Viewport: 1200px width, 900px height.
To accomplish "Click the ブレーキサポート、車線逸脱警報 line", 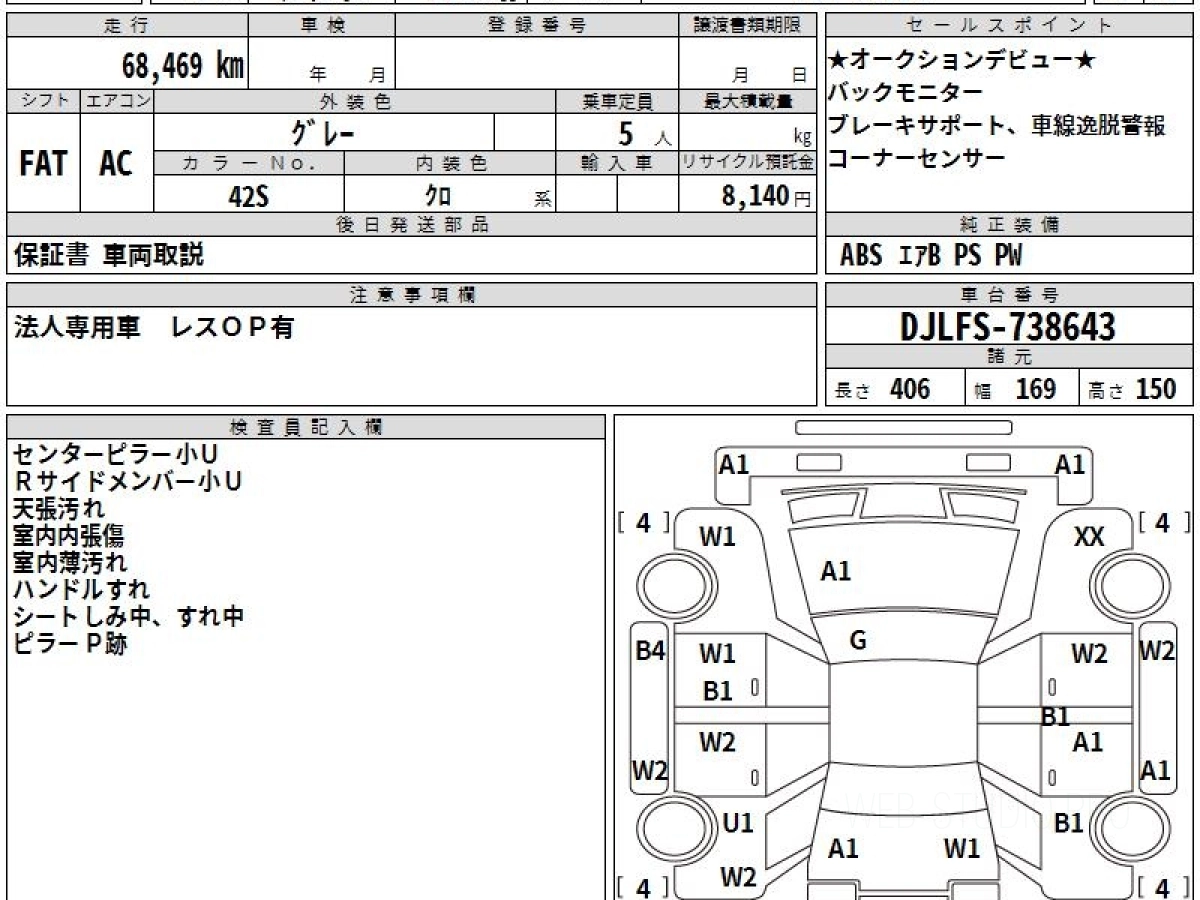I will pyautogui.click(x=997, y=126).
